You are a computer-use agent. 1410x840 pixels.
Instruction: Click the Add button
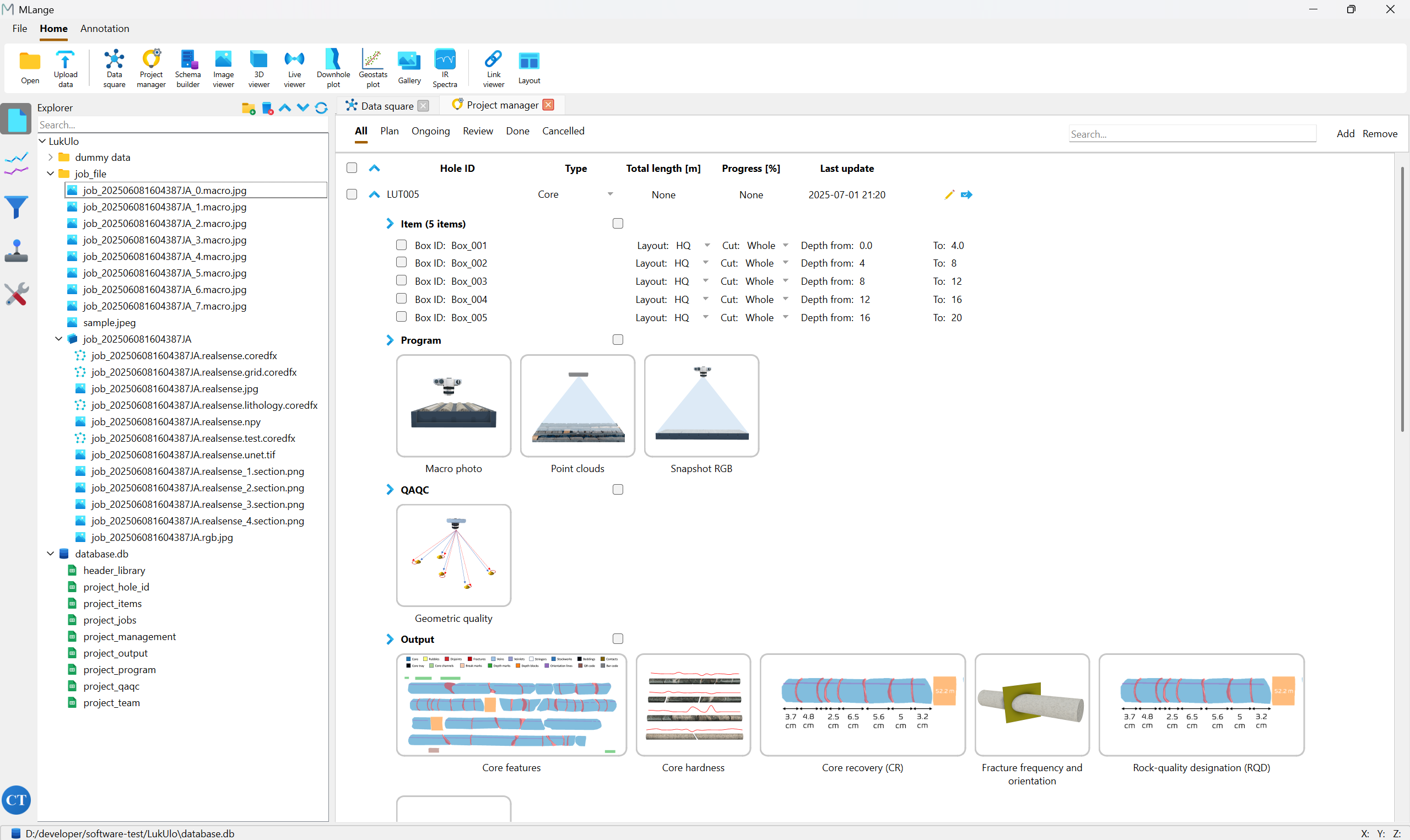[x=1345, y=134]
